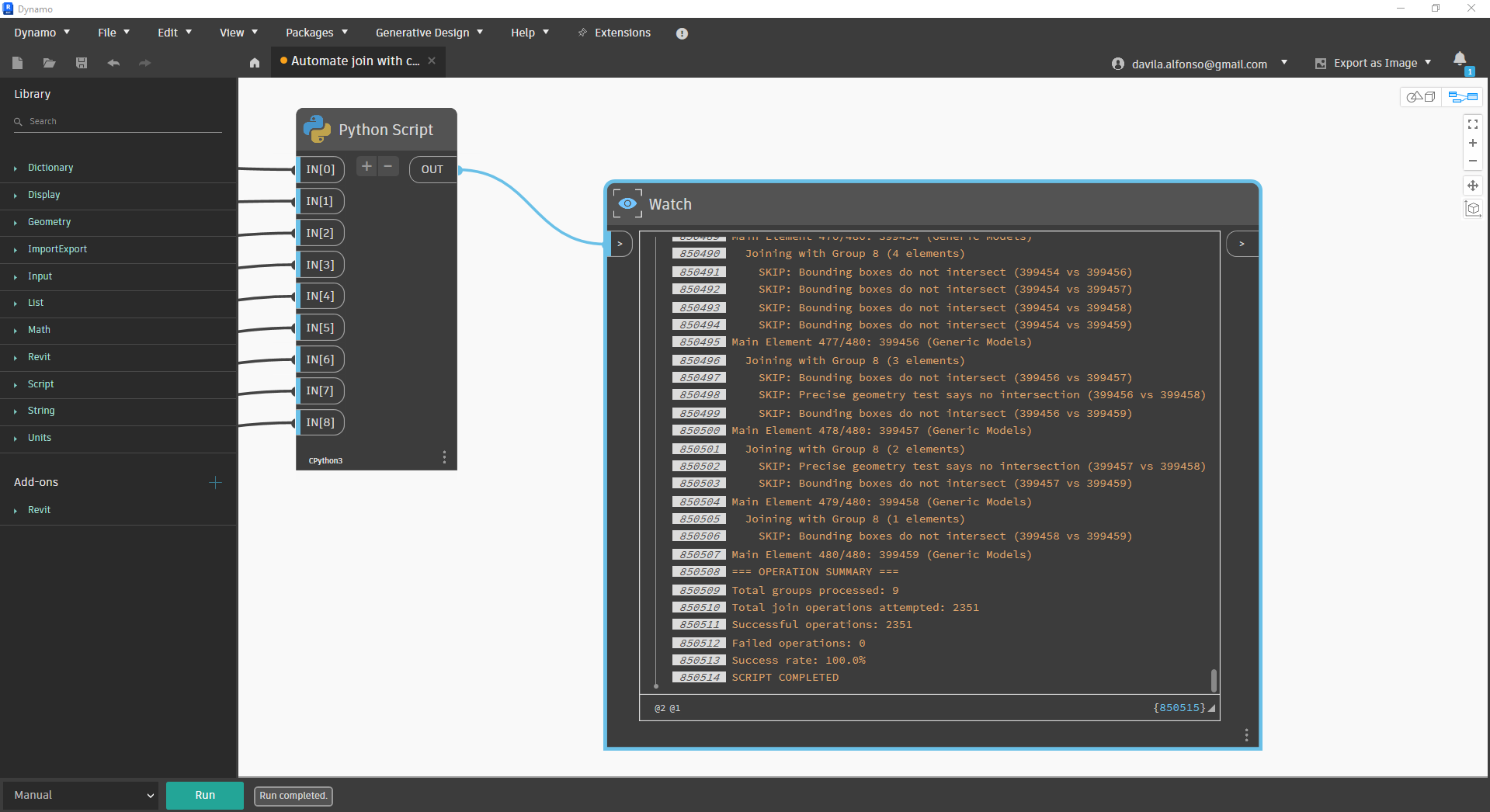Undo the last action
The height and width of the screenshot is (812, 1490).
[x=113, y=63]
